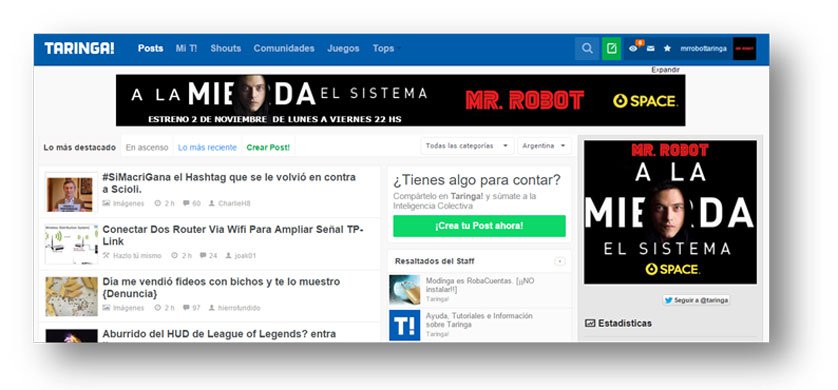Click the Estadísticas heading

point(625,323)
